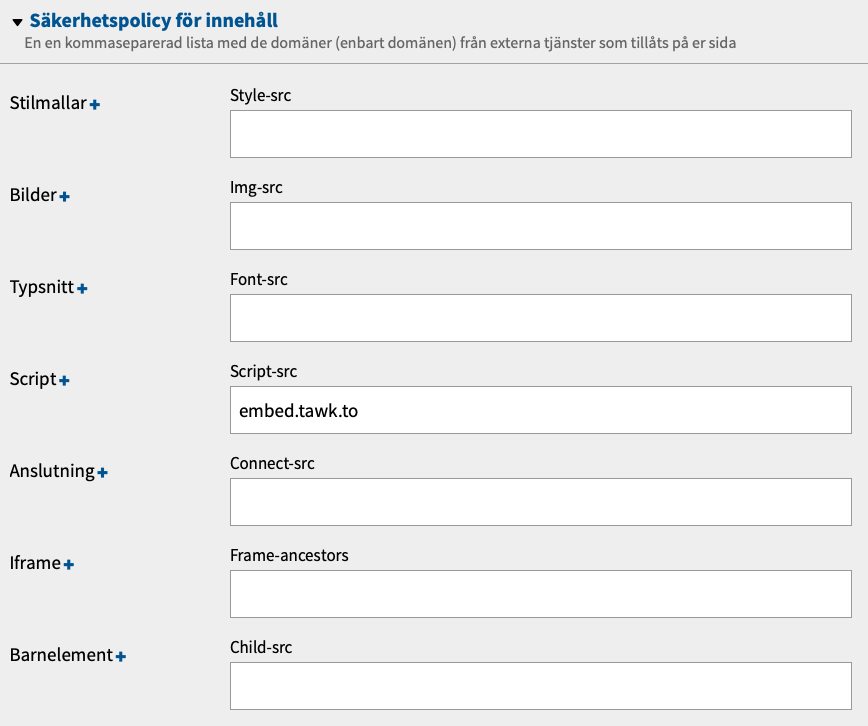Click the plus icon next to Anslutning

(103, 473)
